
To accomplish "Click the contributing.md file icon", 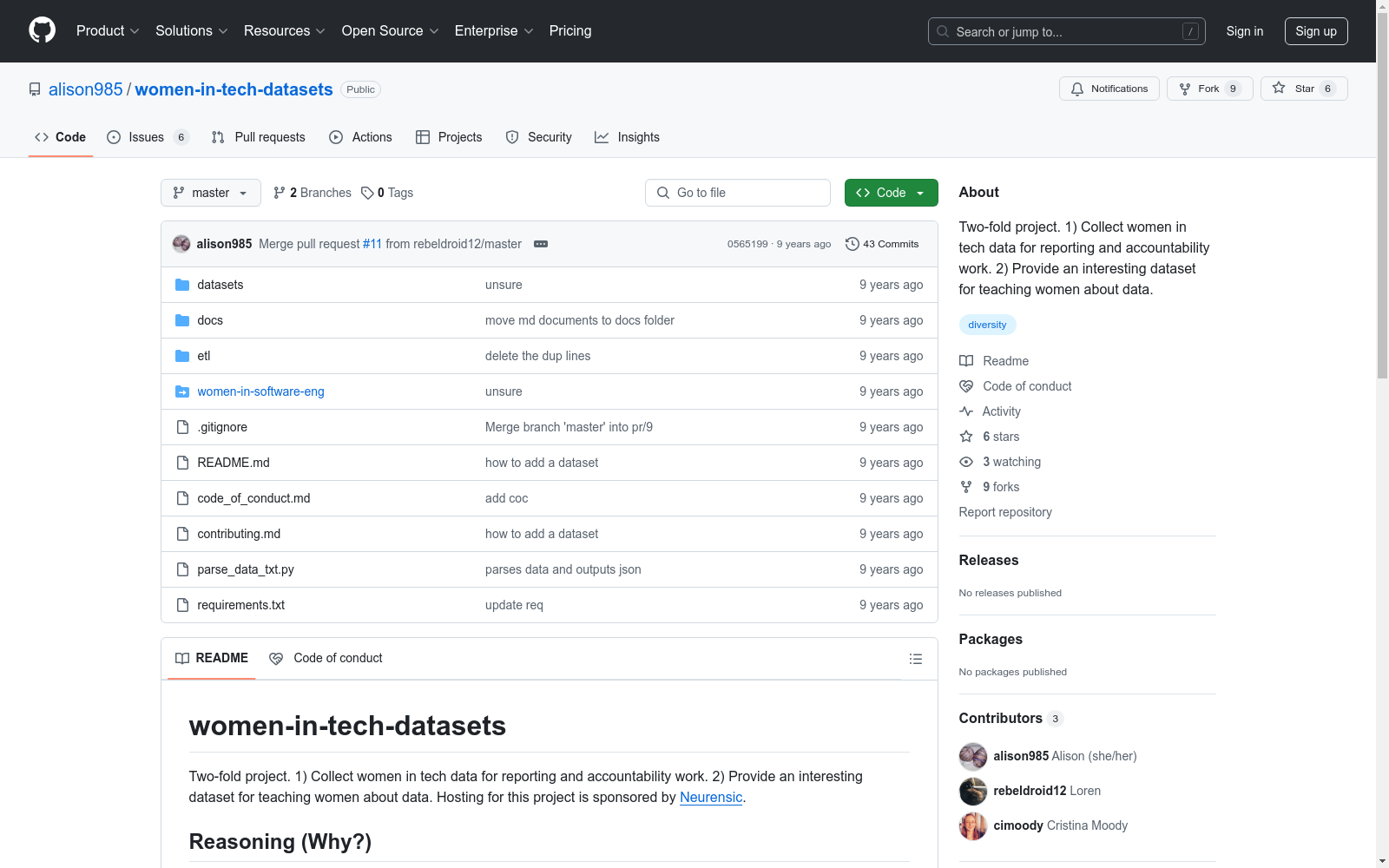I will (x=182, y=534).
